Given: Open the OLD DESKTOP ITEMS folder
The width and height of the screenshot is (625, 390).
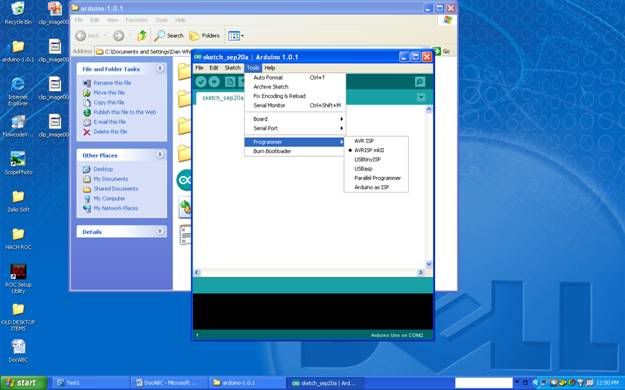Looking at the screenshot, I should coord(18,316).
